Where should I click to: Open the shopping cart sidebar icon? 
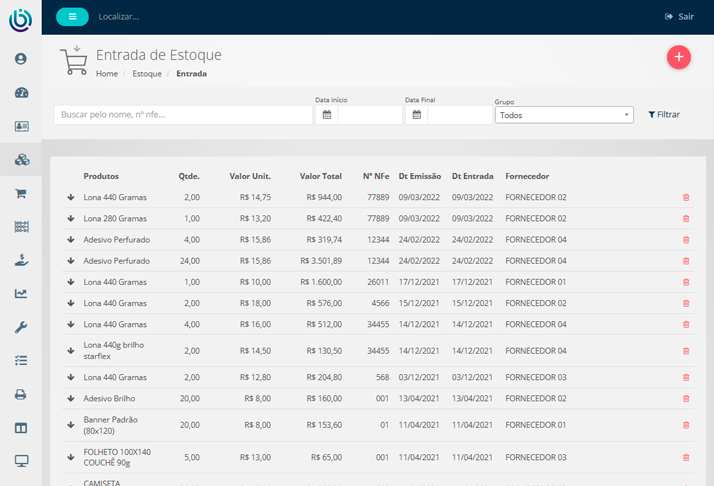pos(21,193)
